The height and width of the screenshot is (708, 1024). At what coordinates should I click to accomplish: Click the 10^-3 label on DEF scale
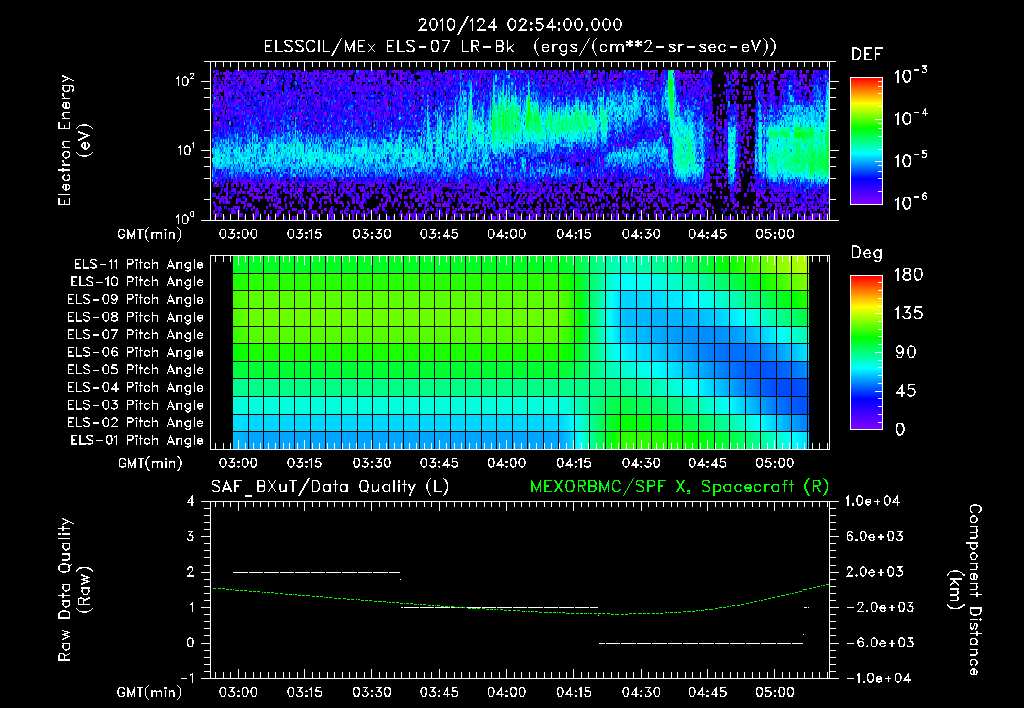[910, 76]
